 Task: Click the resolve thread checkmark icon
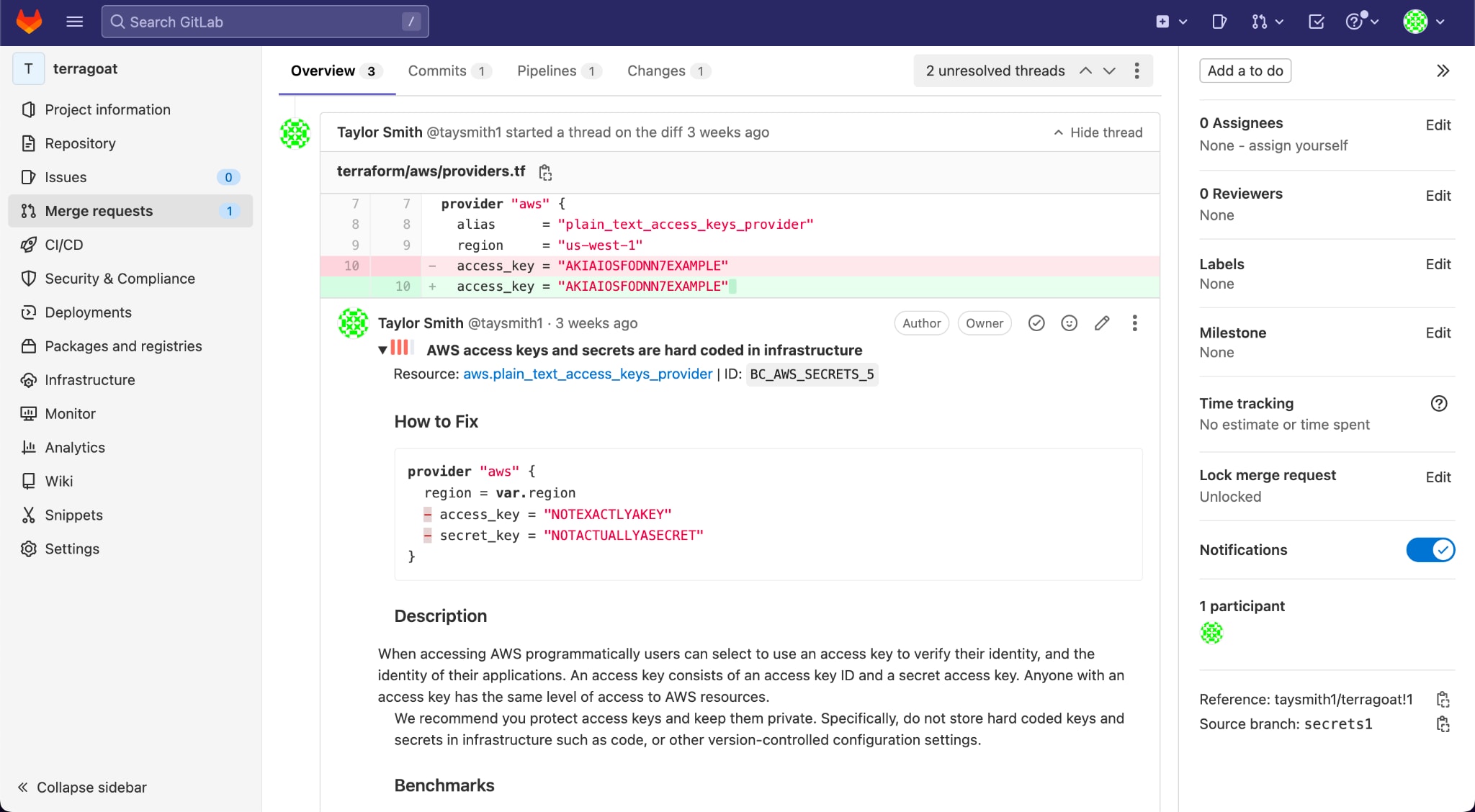click(x=1037, y=323)
